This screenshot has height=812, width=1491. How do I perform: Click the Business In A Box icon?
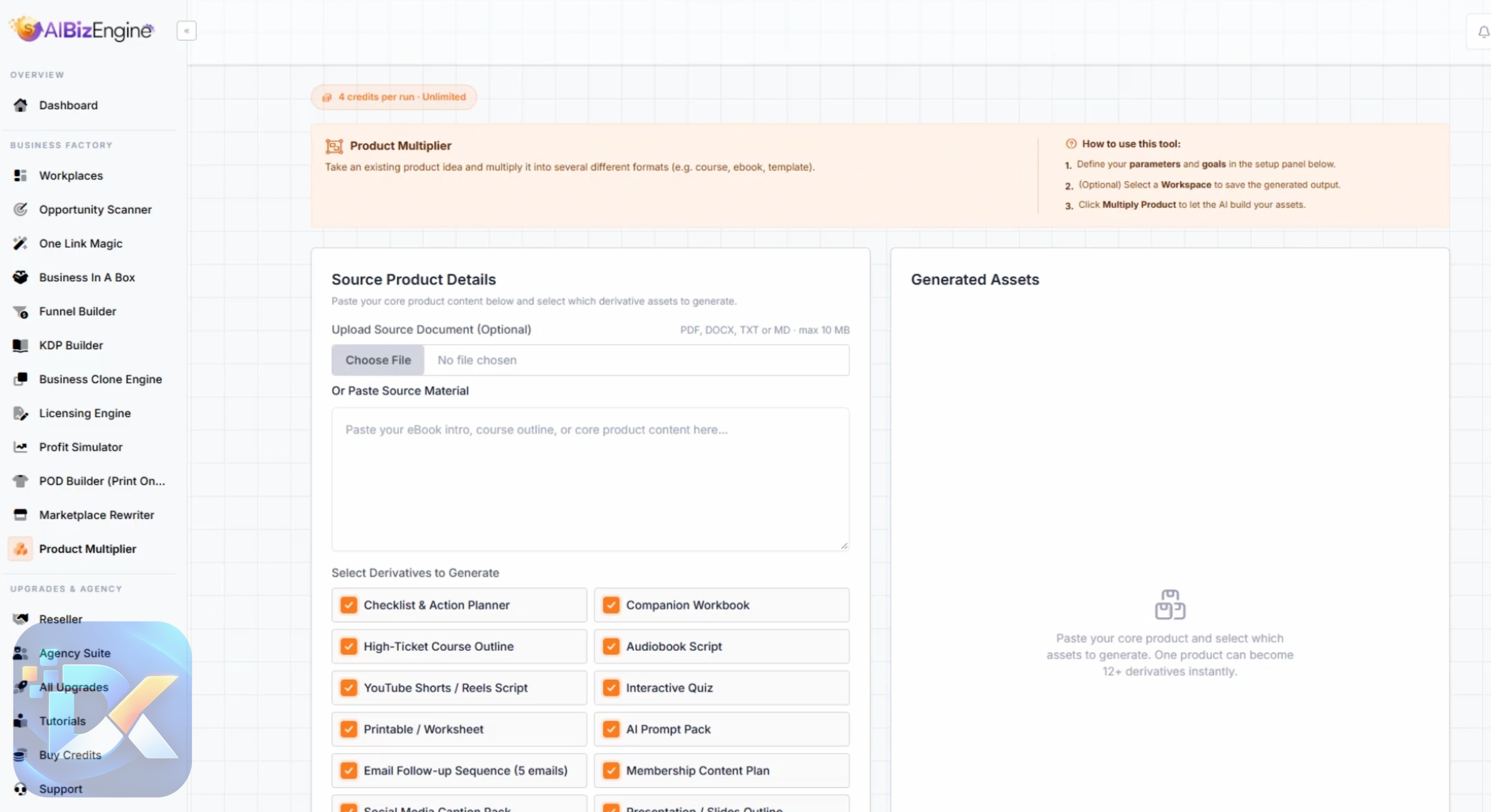click(x=21, y=278)
